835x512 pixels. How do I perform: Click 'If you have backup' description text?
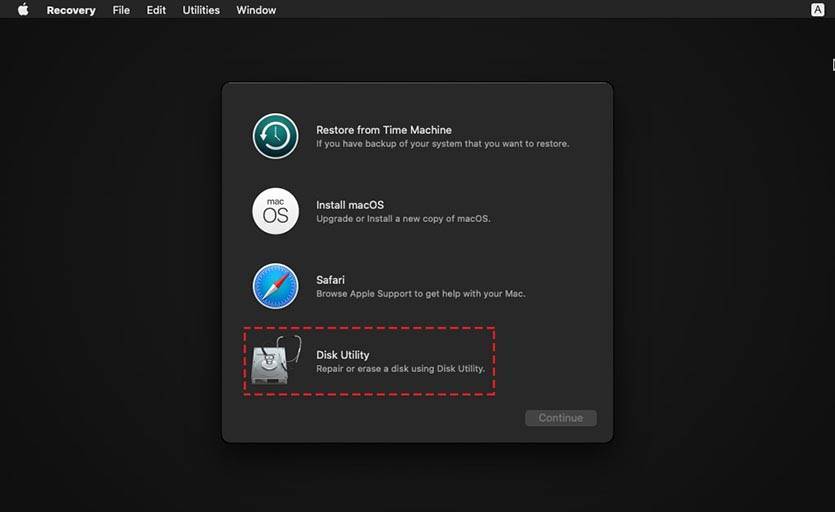(x=442, y=144)
